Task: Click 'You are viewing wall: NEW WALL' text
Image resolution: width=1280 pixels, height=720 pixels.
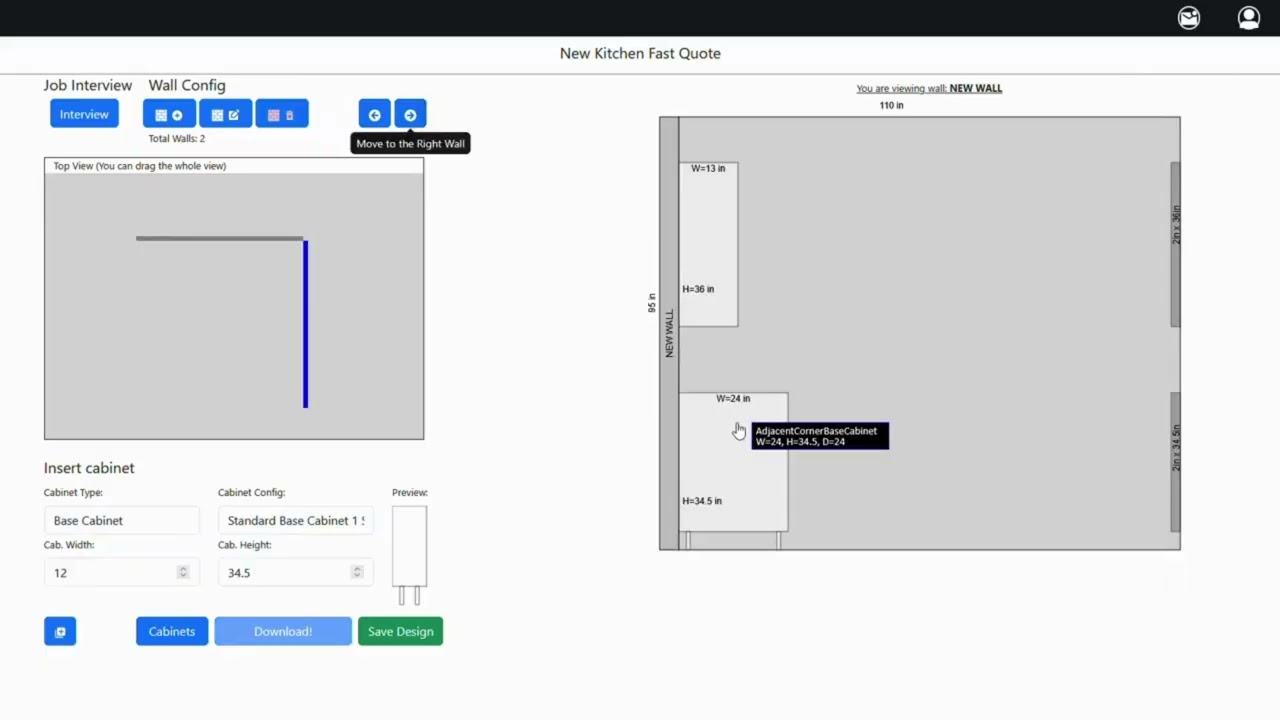Action: 929,88
